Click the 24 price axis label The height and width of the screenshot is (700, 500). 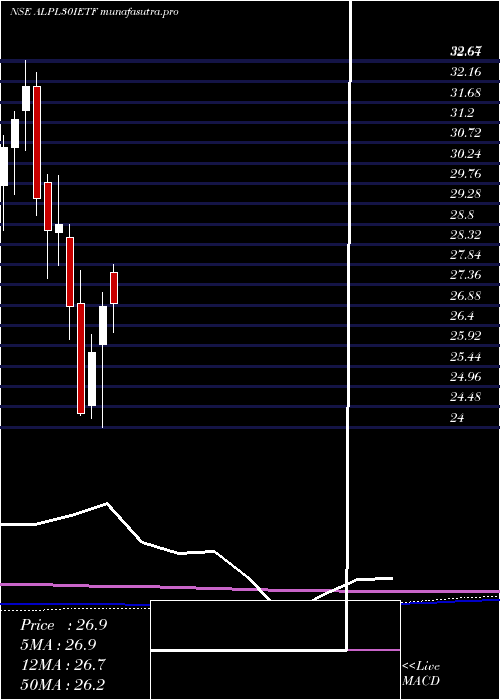pyautogui.click(x=457, y=418)
